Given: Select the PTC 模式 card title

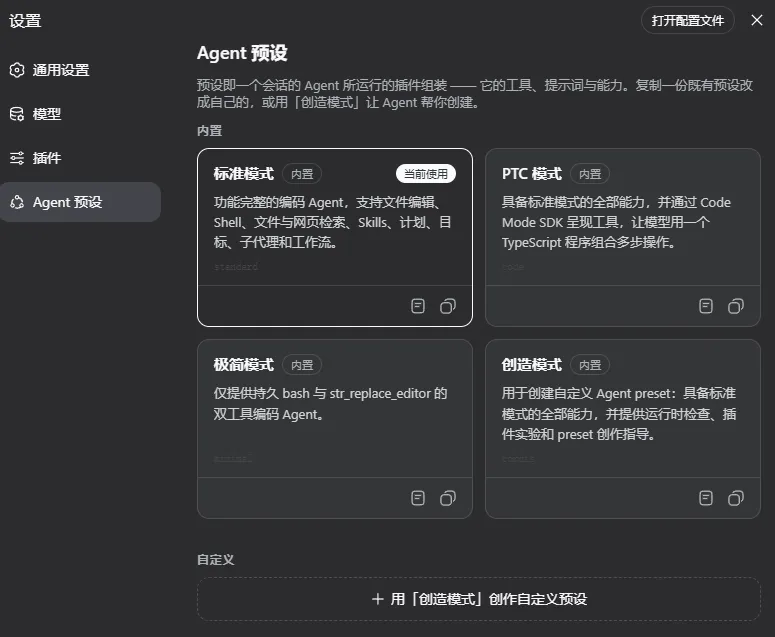Looking at the screenshot, I should point(532,173).
